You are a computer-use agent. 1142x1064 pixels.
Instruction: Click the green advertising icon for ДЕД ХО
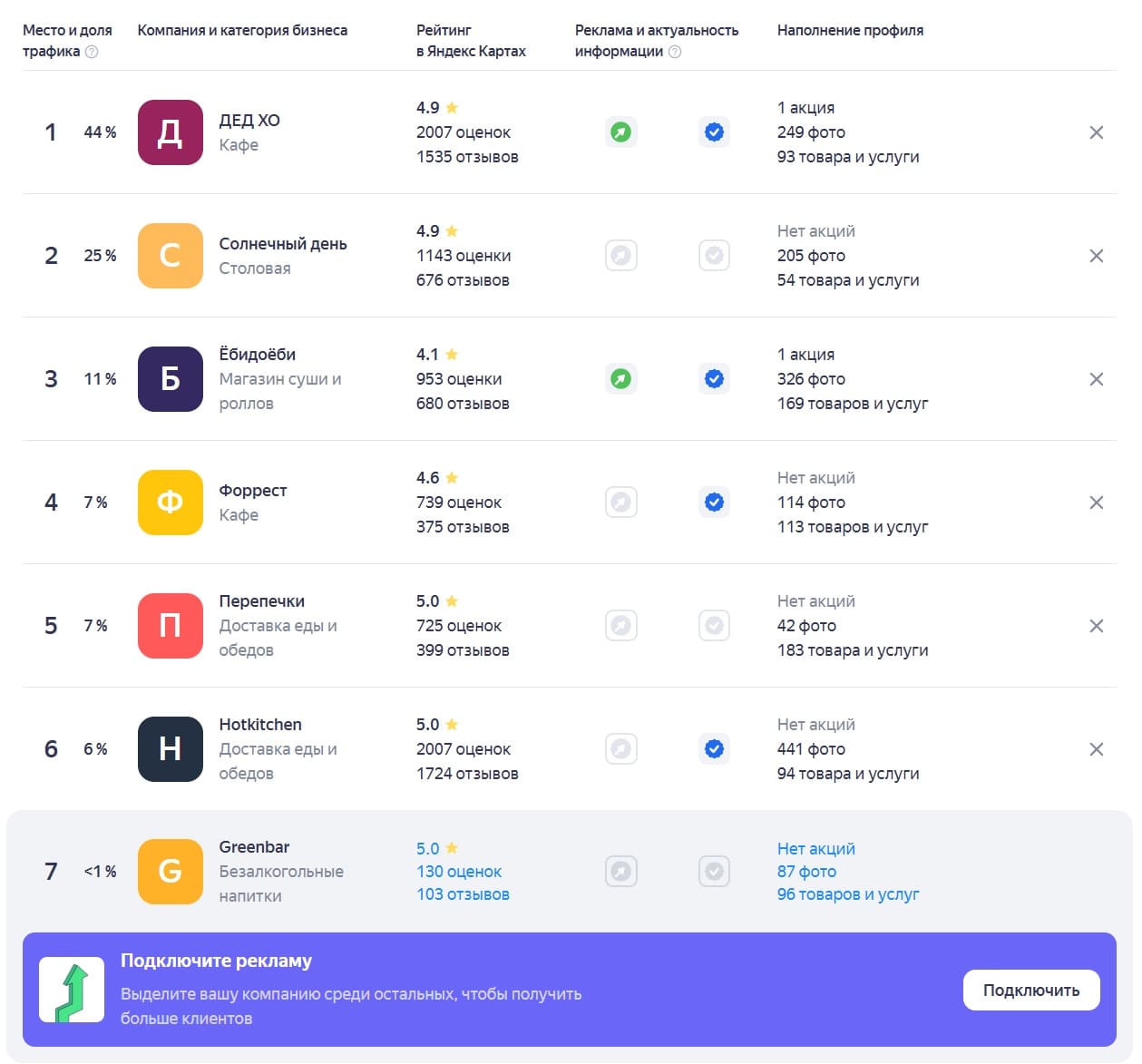point(621,132)
